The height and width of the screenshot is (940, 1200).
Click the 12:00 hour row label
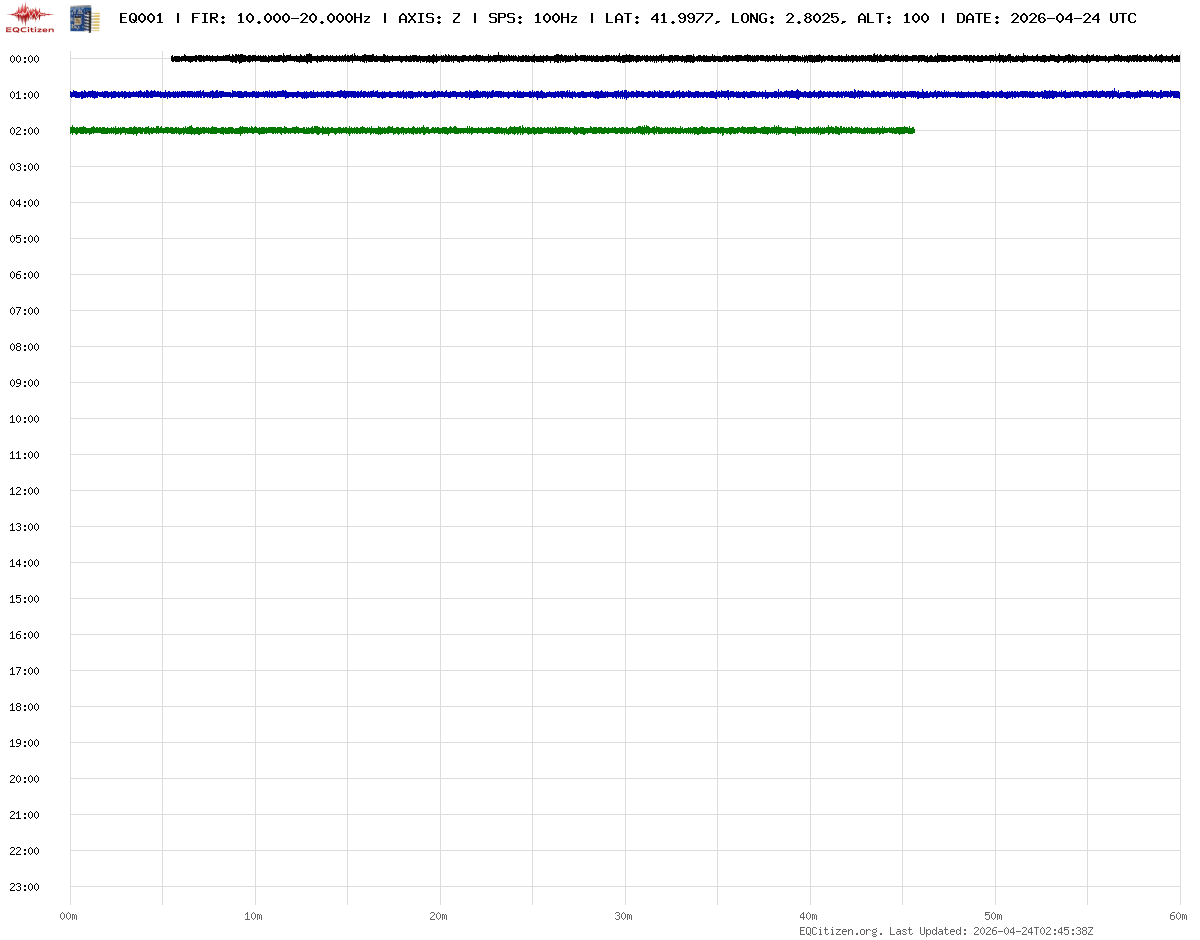[24, 491]
